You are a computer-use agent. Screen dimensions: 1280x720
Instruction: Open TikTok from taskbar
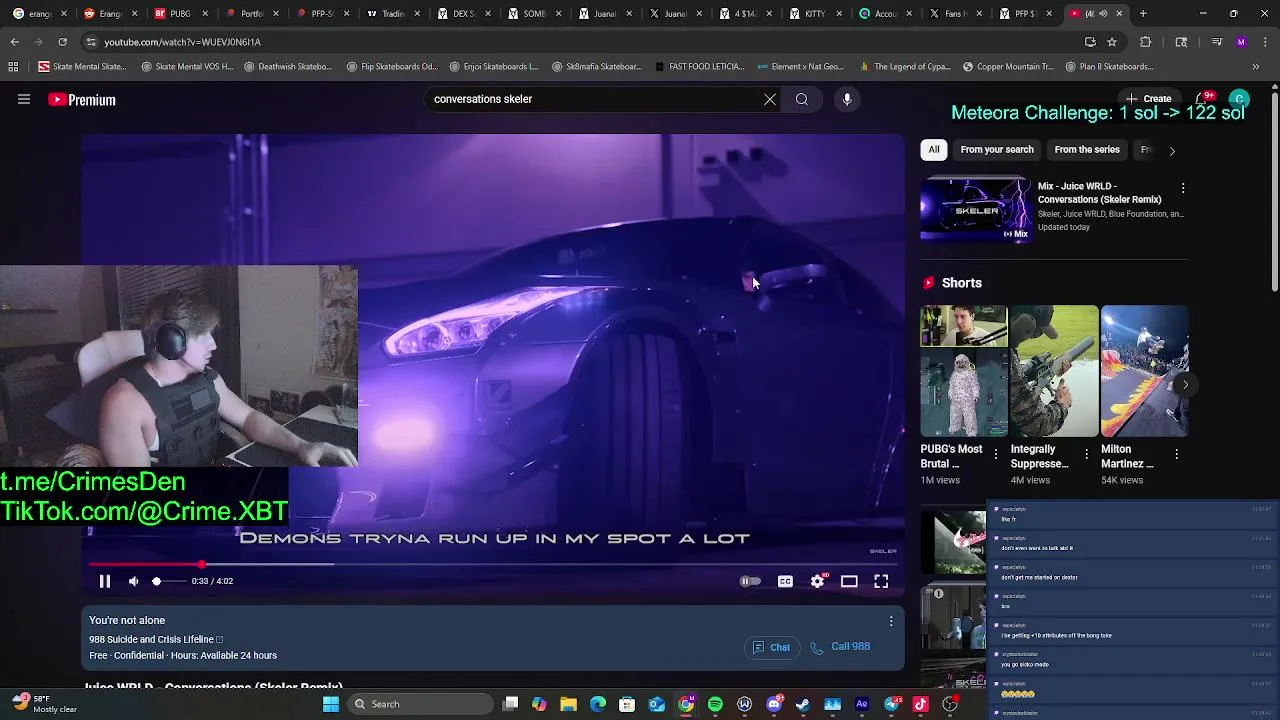[921, 704]
